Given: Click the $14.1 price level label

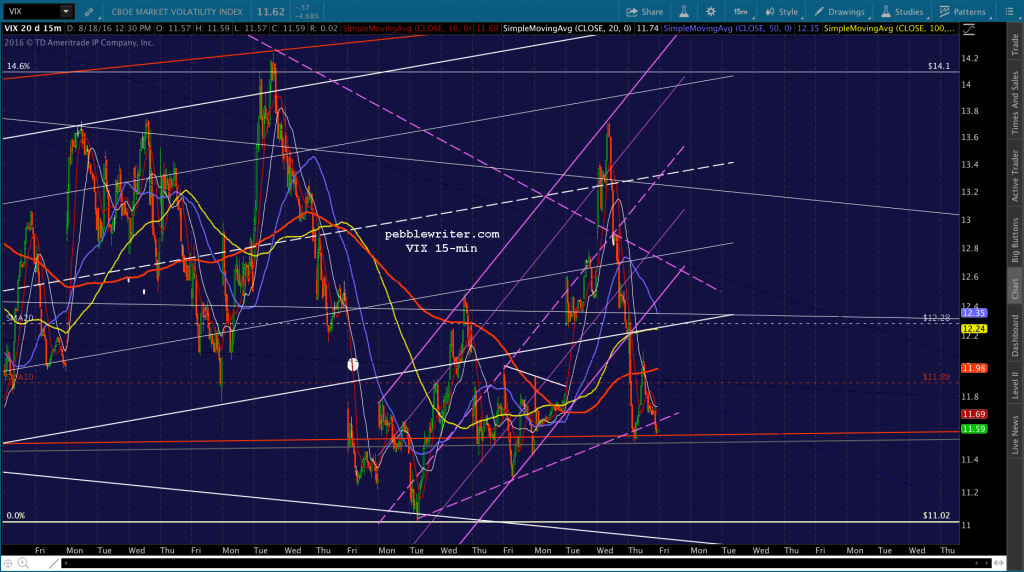Looking at the screenshot, I should tap(938, 66).
